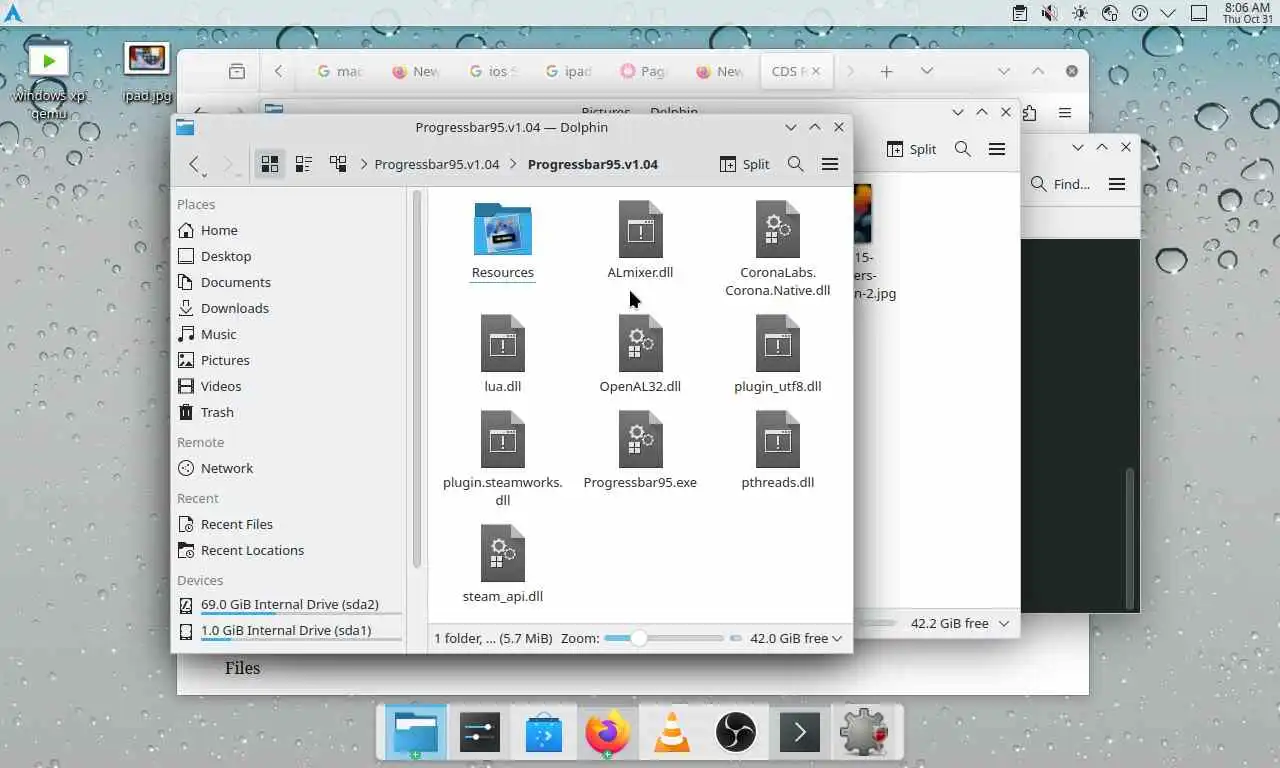Image resolution: width=1280 pixels, height=768 pixels.
Task: Launch VLC media player from dock
Action: coord(672,733)
